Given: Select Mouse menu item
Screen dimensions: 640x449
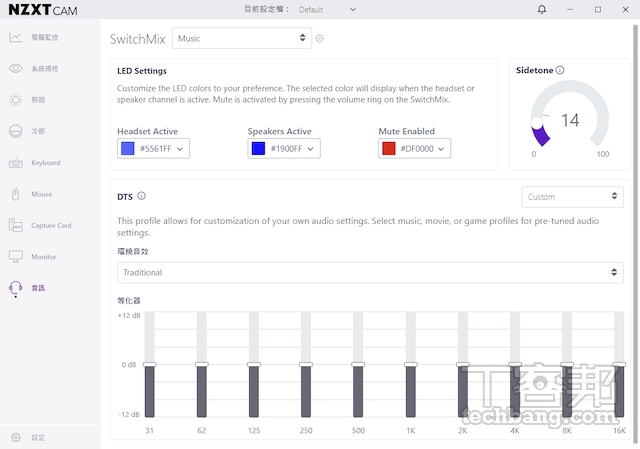Looking at the screenshot, I should point(42,194).
